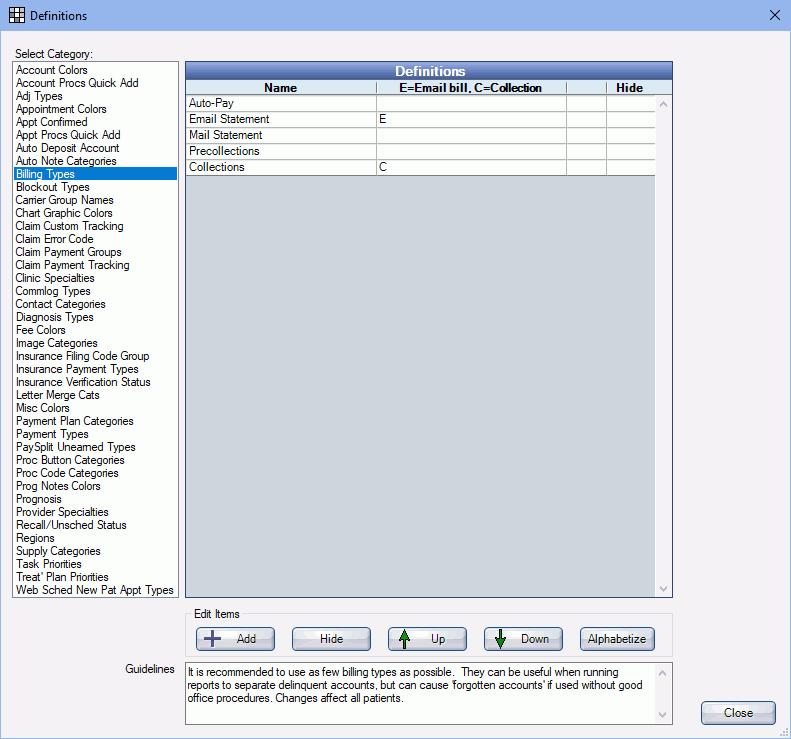Click the Guidelines box scroll up arrow

tap(663, 673)
